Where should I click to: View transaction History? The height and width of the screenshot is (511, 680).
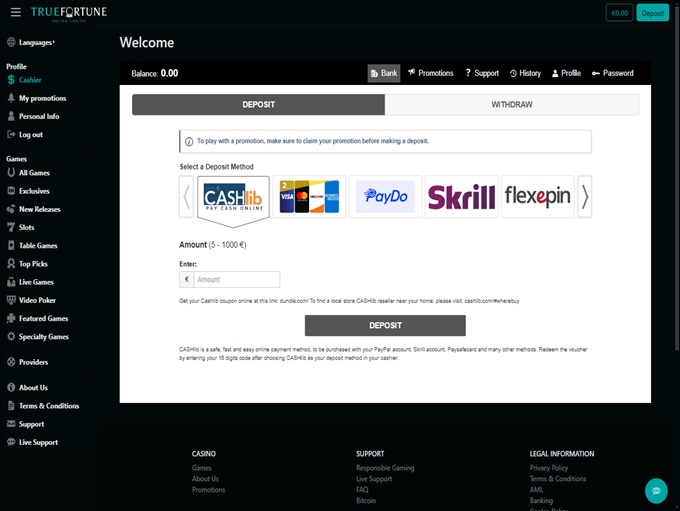click(525, 73)
